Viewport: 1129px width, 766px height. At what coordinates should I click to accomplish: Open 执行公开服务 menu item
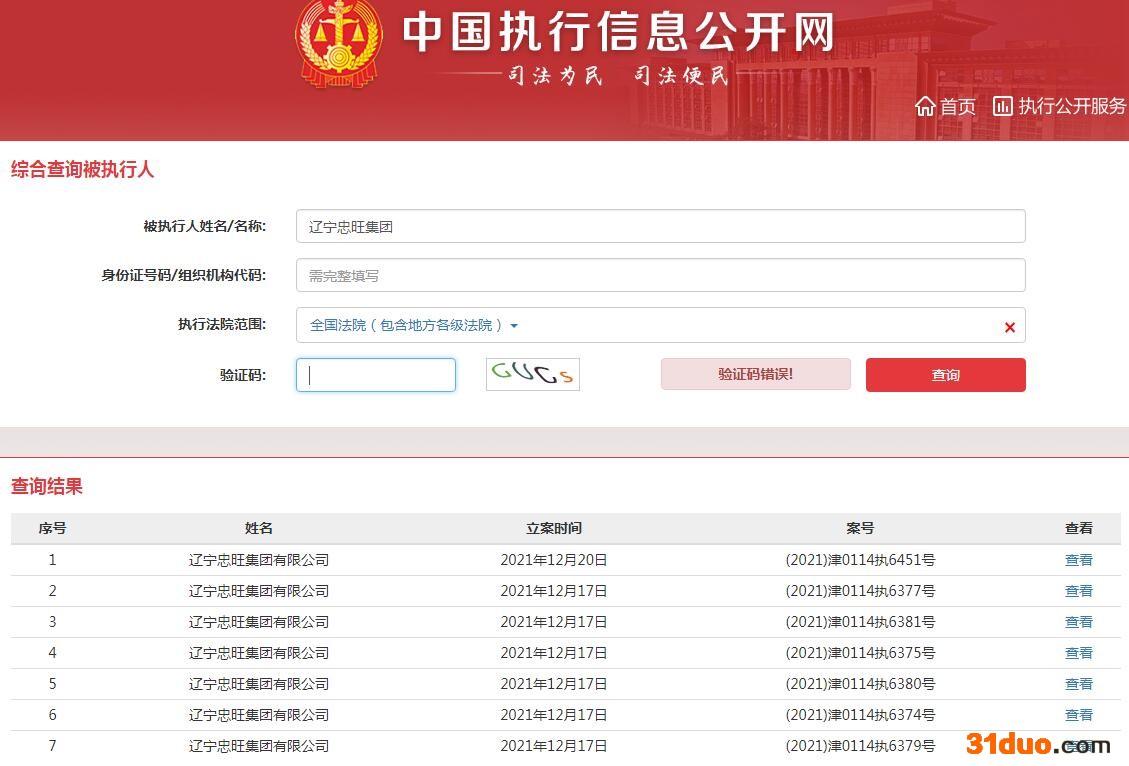tap(1071, 106)
